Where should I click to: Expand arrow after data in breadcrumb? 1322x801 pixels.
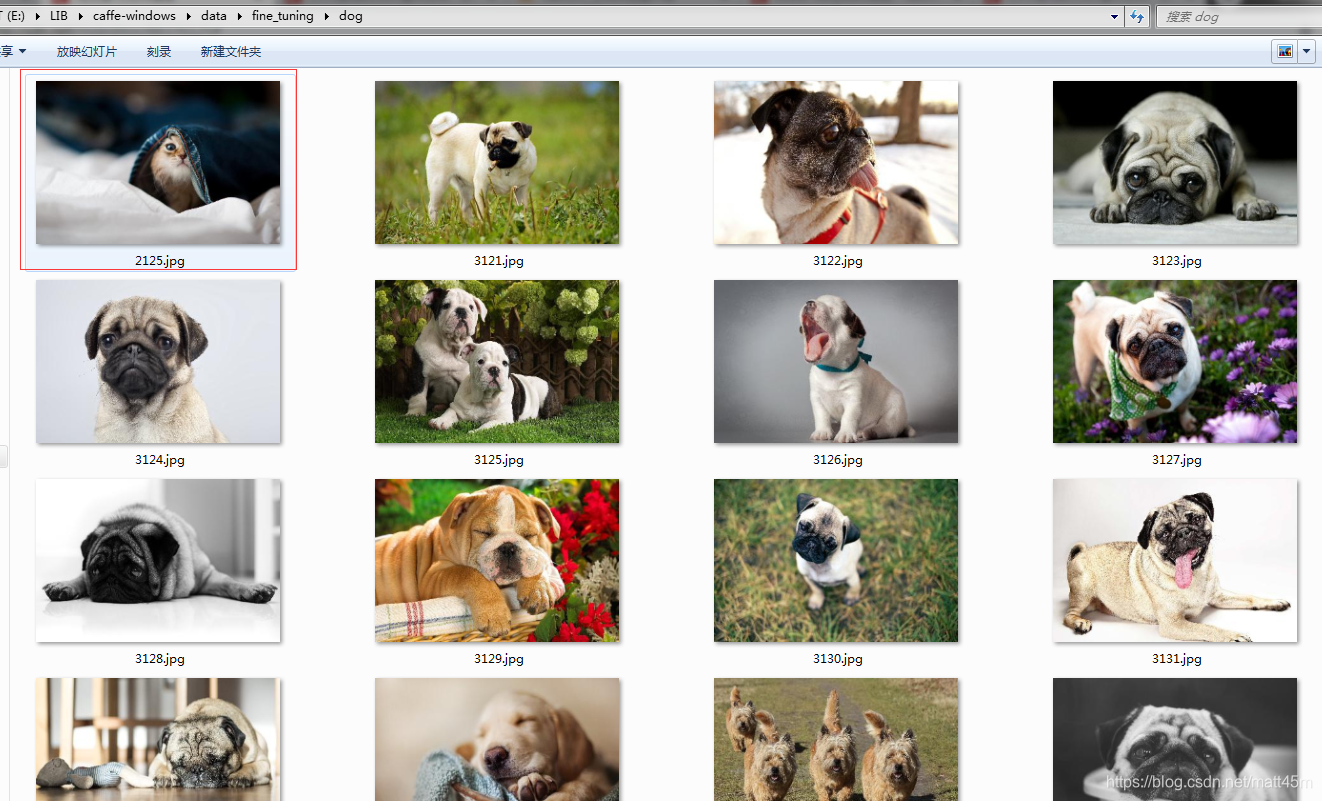click(x=240, y=16)
